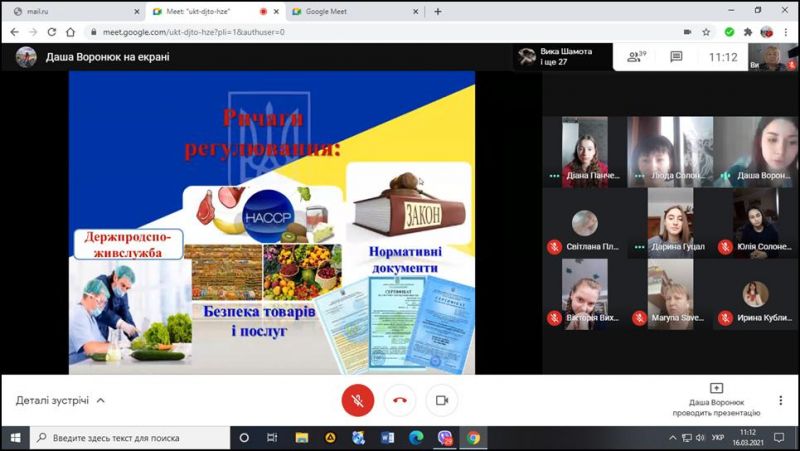Close the Google Meet tab
This screenshot has width=800, height=451.
tap(416, 11)
